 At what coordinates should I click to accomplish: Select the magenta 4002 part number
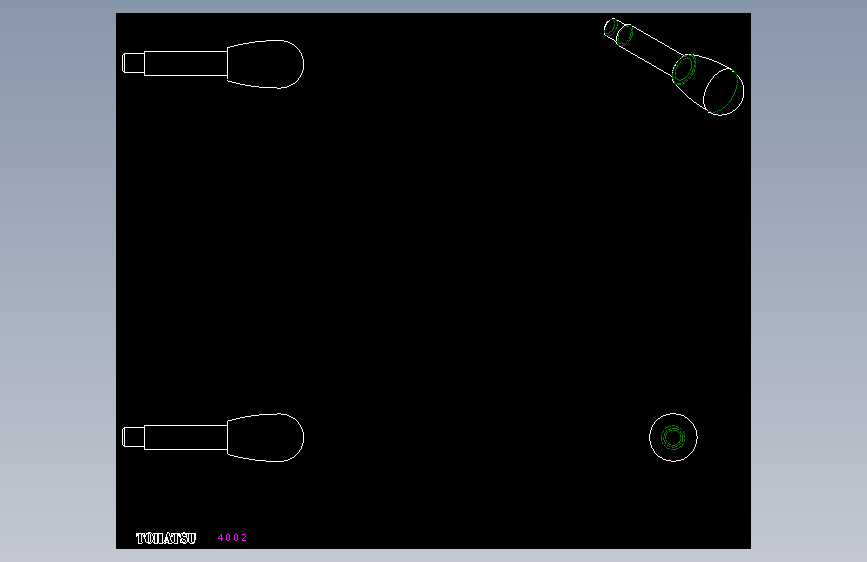coord(232,538)
